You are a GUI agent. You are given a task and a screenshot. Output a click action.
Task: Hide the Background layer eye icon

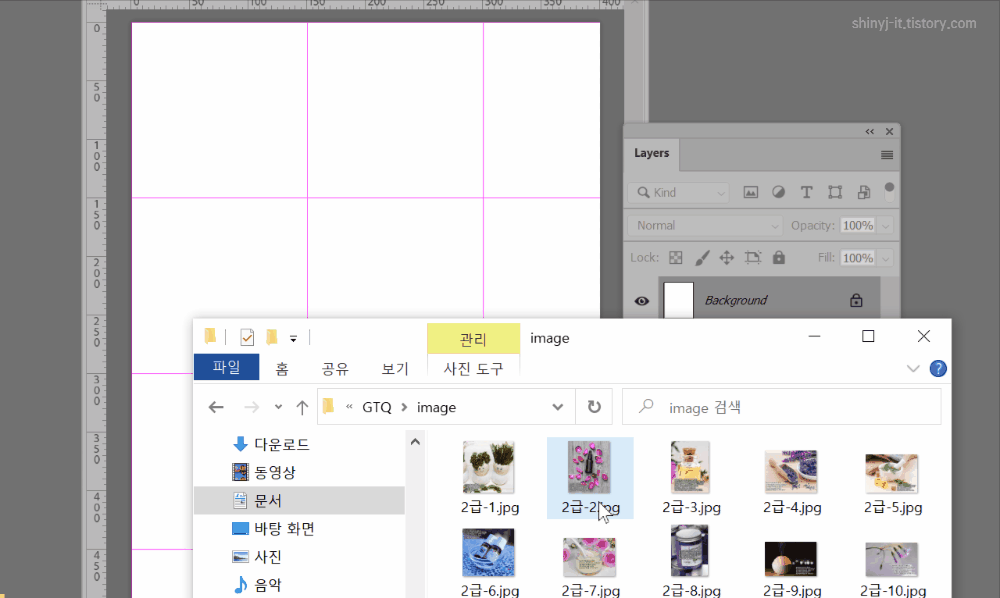(x=642, y=301)
